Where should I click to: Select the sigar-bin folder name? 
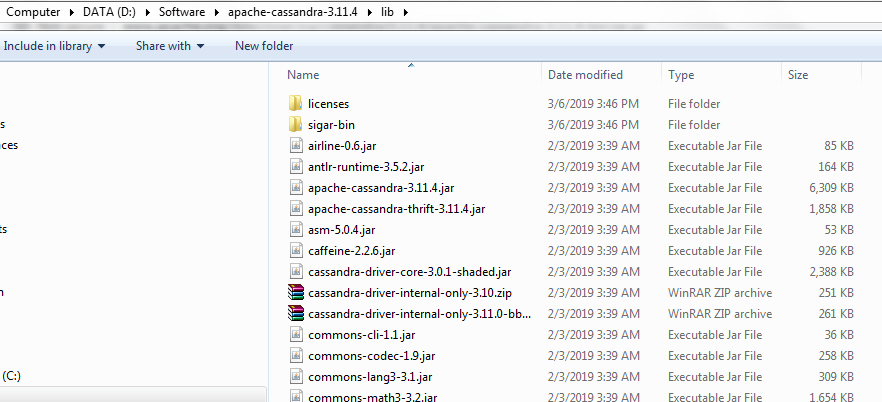point(331,125)
